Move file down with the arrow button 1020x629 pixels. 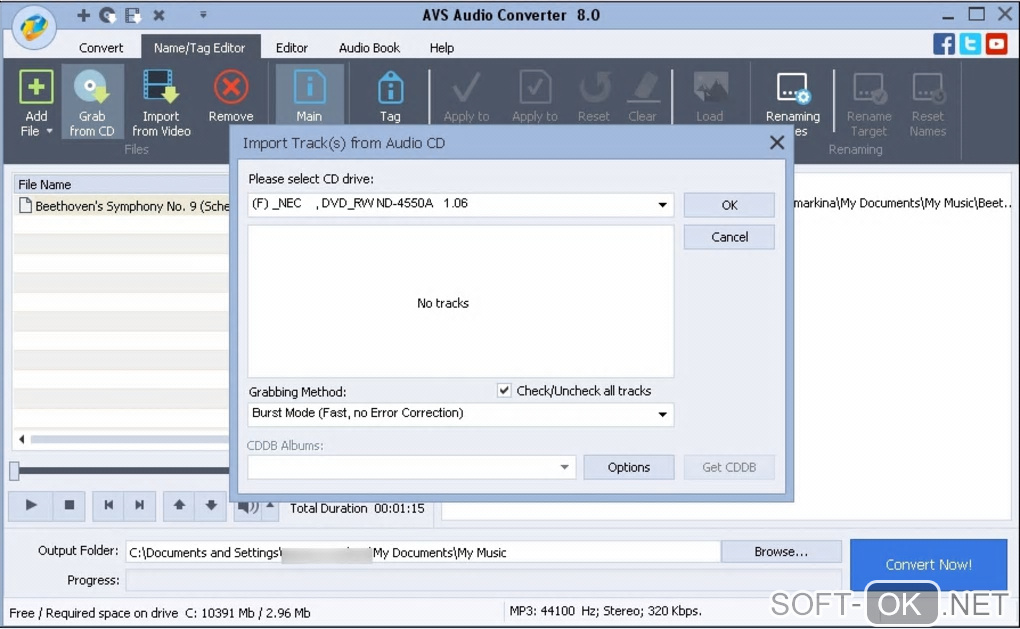pyautogui.click(x=211, y=505)
